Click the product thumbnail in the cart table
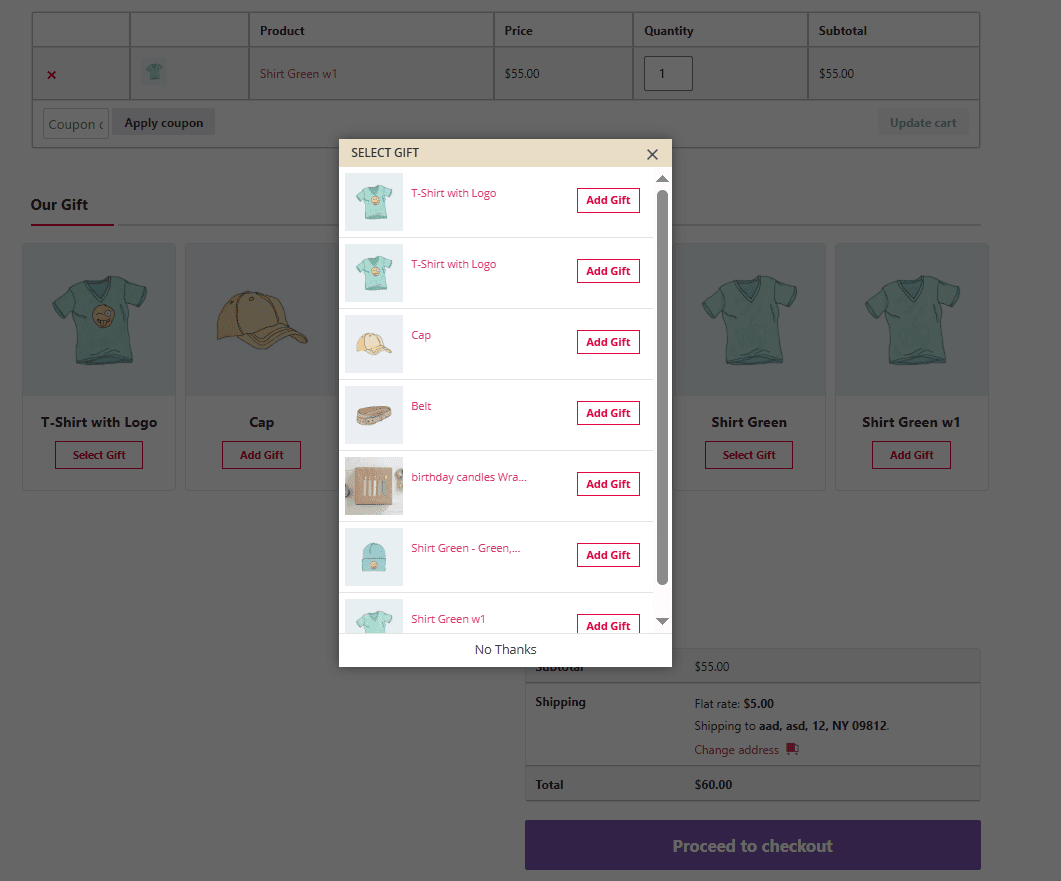 153,72
